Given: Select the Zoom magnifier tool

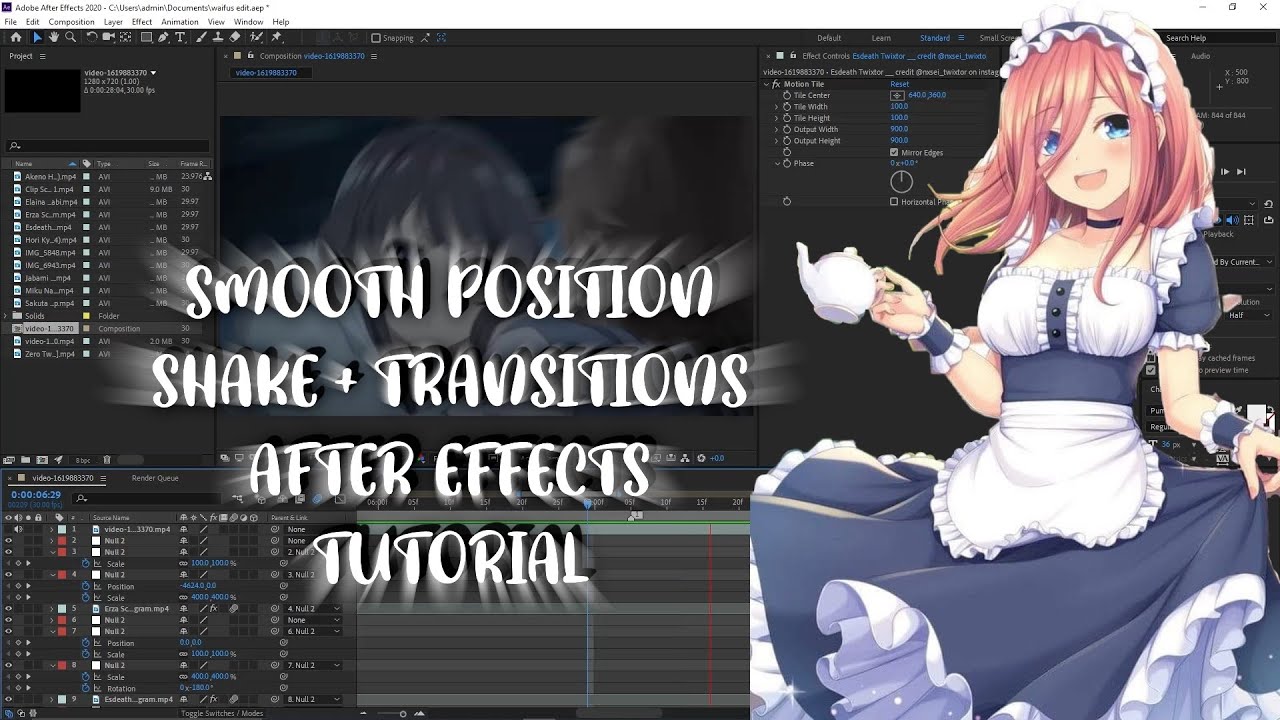Looking at the screenshot, I should point(70,37).
